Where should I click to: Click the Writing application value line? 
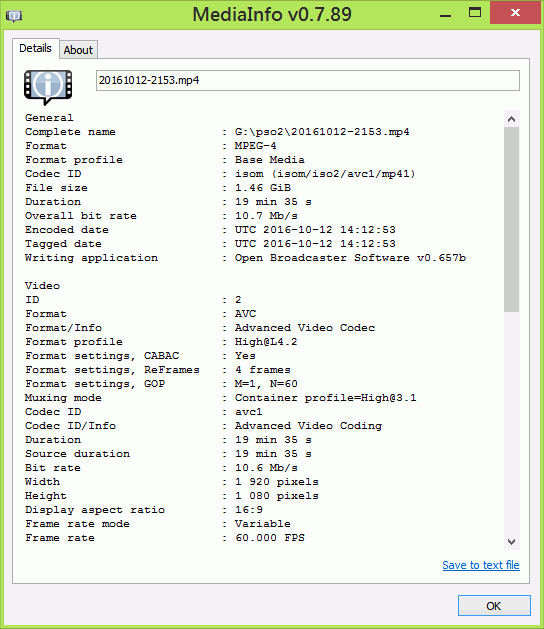[x=245, y=258]
